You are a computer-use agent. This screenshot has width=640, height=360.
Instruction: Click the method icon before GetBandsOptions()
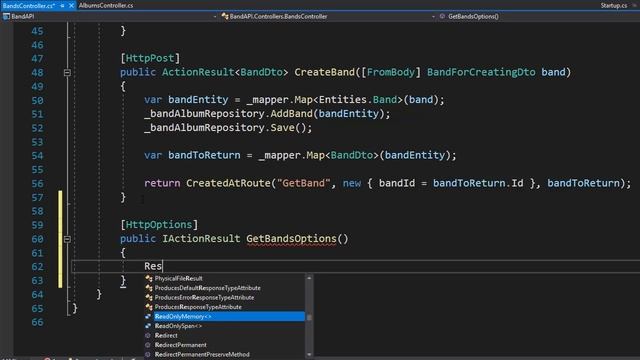coord(442,16)
